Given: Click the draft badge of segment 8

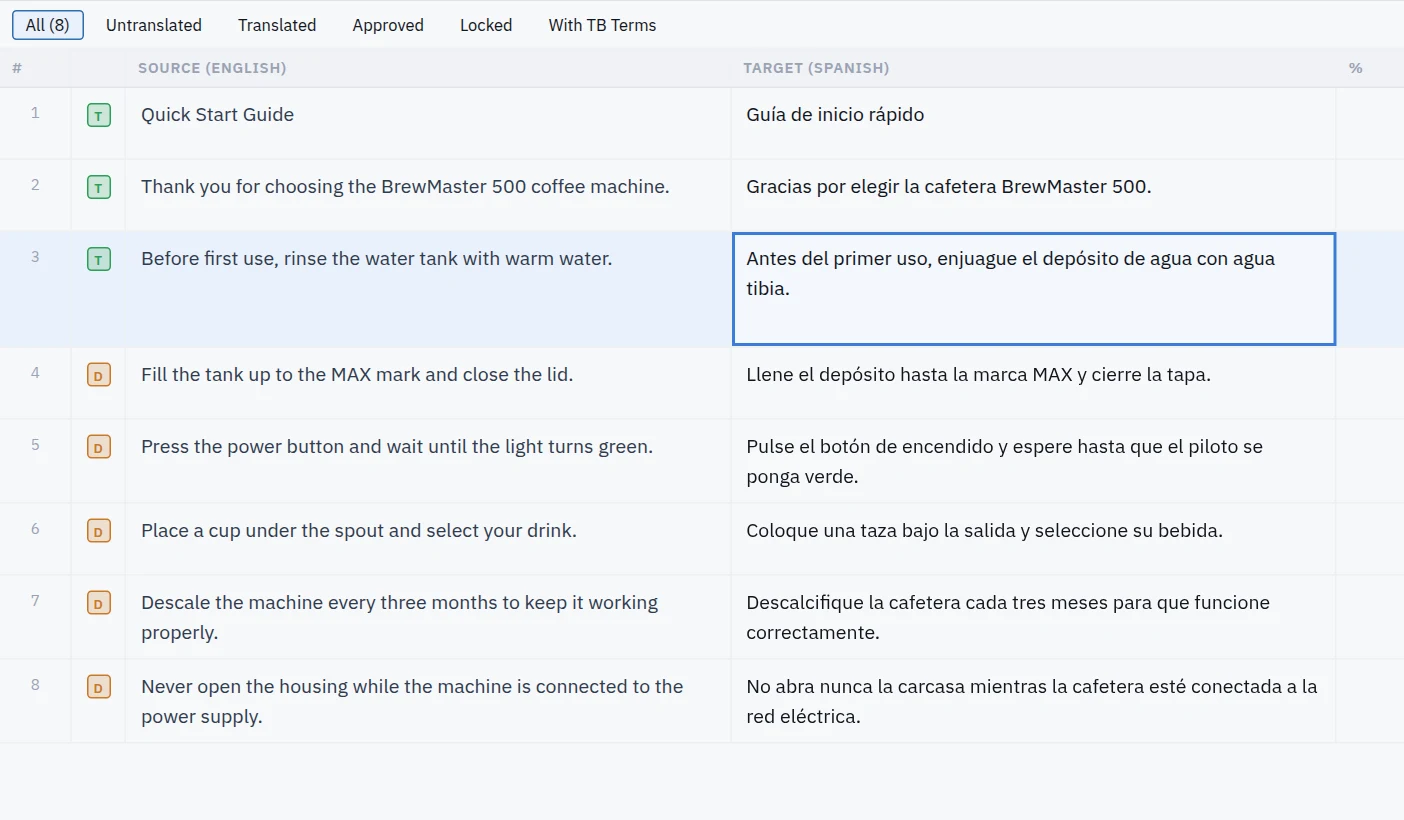Looking at the screenshot, I should point(98,688).
